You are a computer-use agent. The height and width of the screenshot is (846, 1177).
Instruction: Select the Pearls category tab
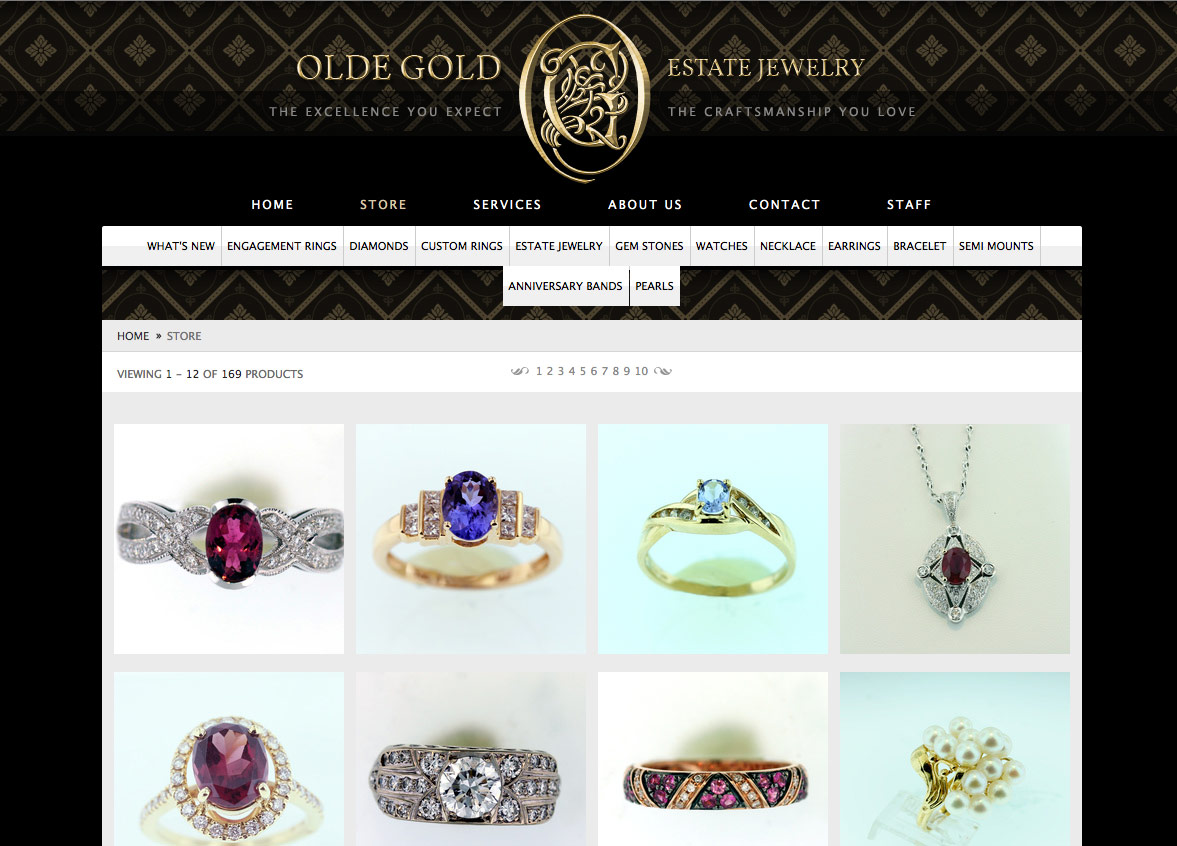(655, 286)
